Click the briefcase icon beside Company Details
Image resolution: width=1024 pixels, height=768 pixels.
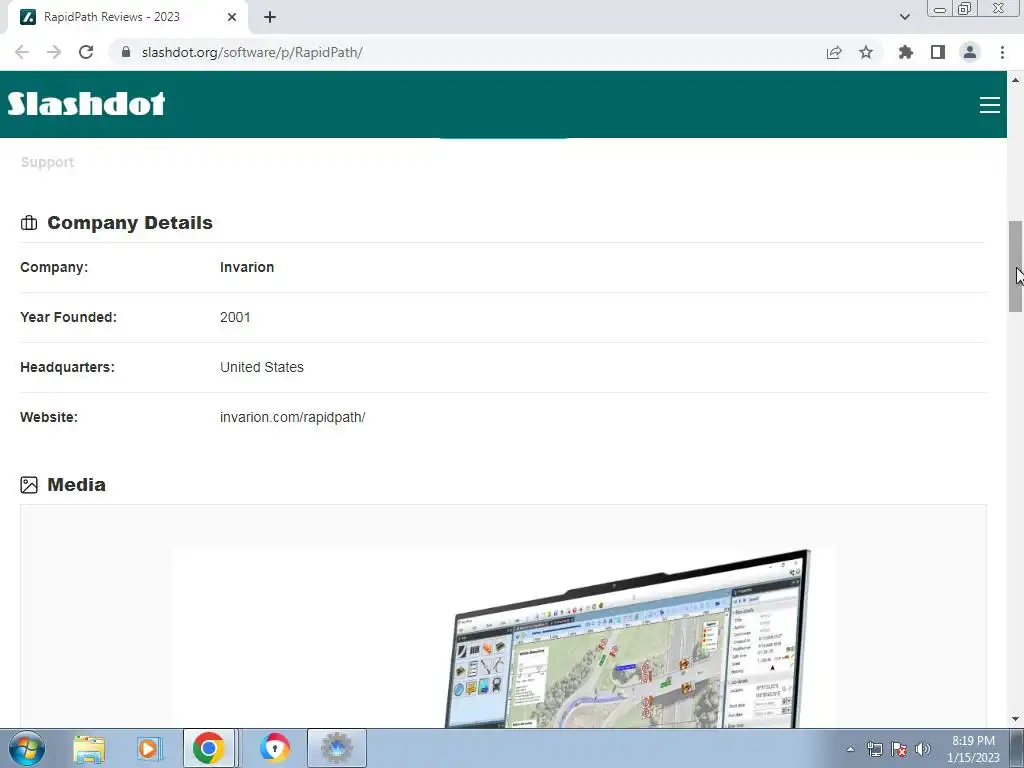[x=29, y=223]
